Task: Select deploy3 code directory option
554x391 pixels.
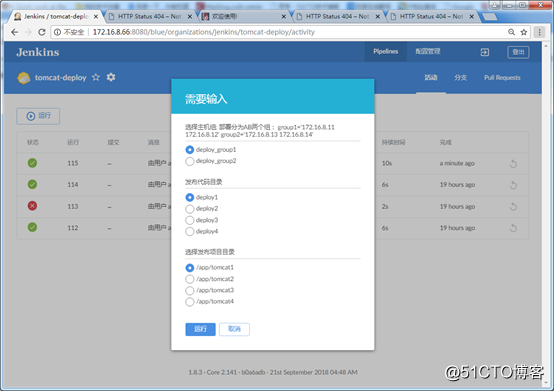Action: coord(190,220)
